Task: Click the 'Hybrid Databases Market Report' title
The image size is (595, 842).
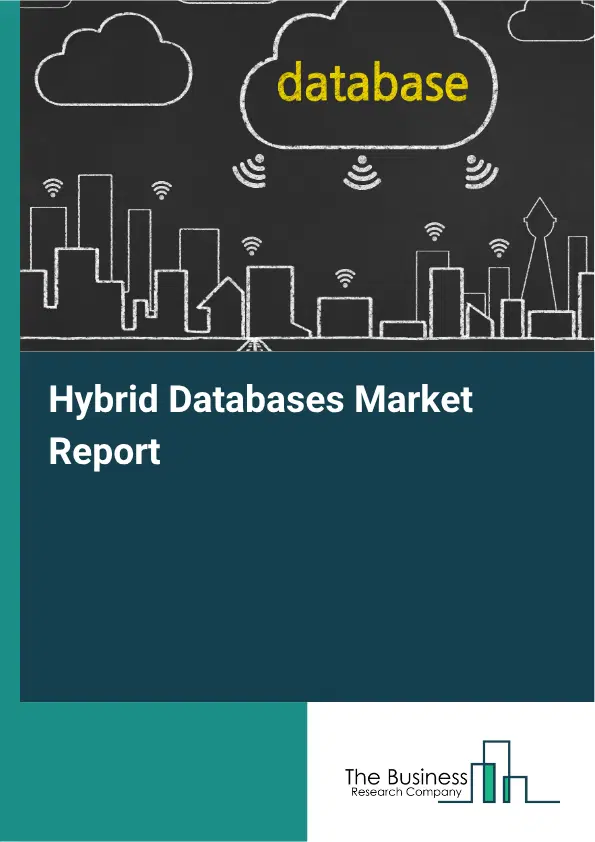Action: [x=260, y=425]
